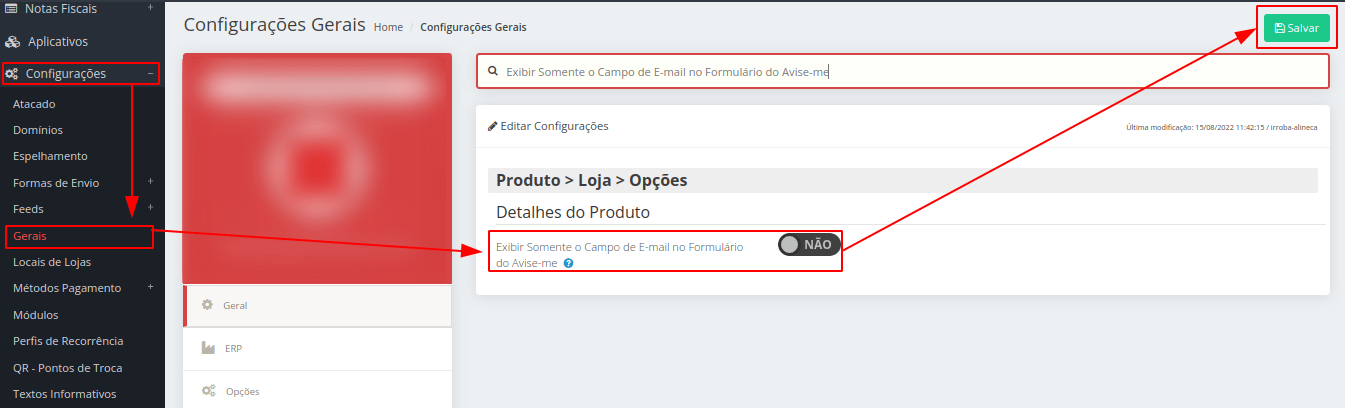
Task: Expand Formas de Envio submenu
Action: pos(150,182)
